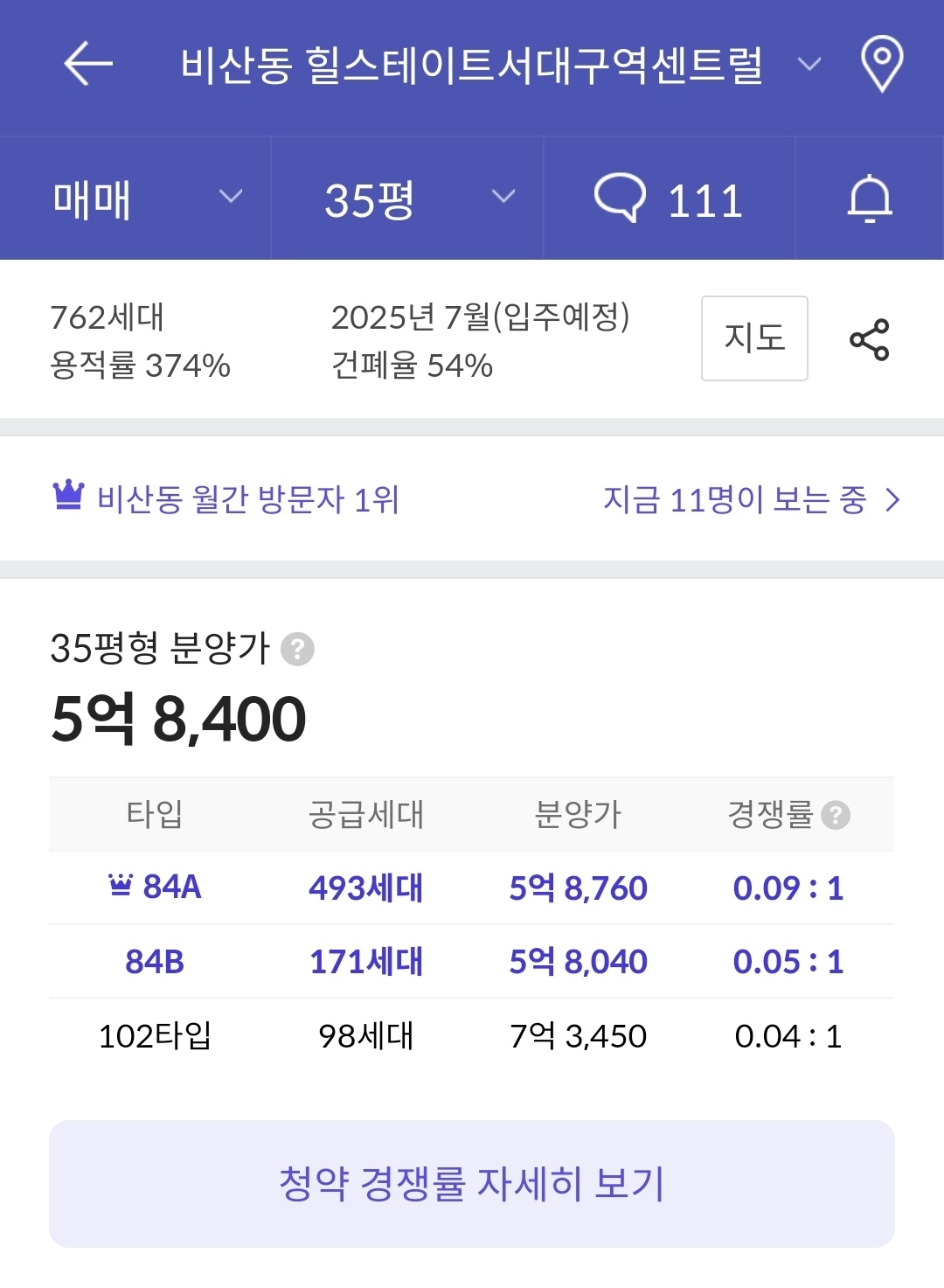Tap the apartment title 비산동 힐스테이트서대구역센트럴
The height and width of the screenshot is (1288, 944).
coord(472,65)
